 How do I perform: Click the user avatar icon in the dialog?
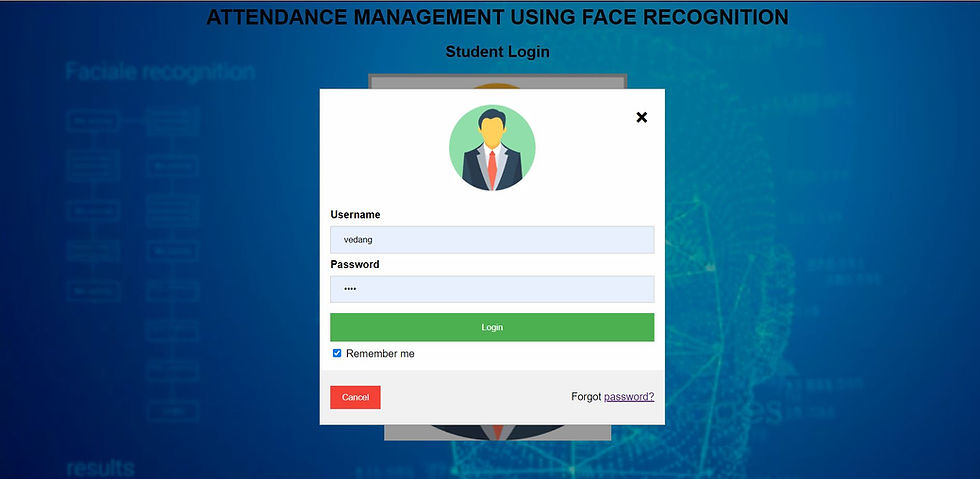[x=492, y=148]
